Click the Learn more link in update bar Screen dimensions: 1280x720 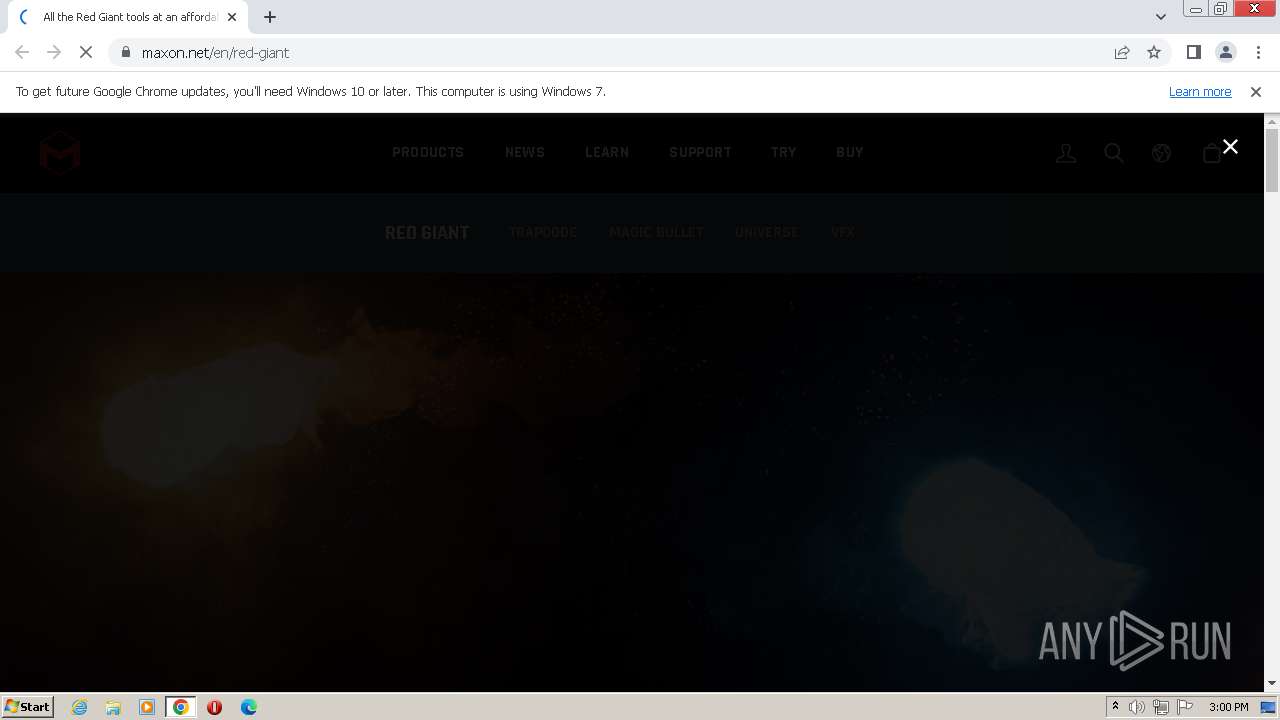tap(1200, 91)
